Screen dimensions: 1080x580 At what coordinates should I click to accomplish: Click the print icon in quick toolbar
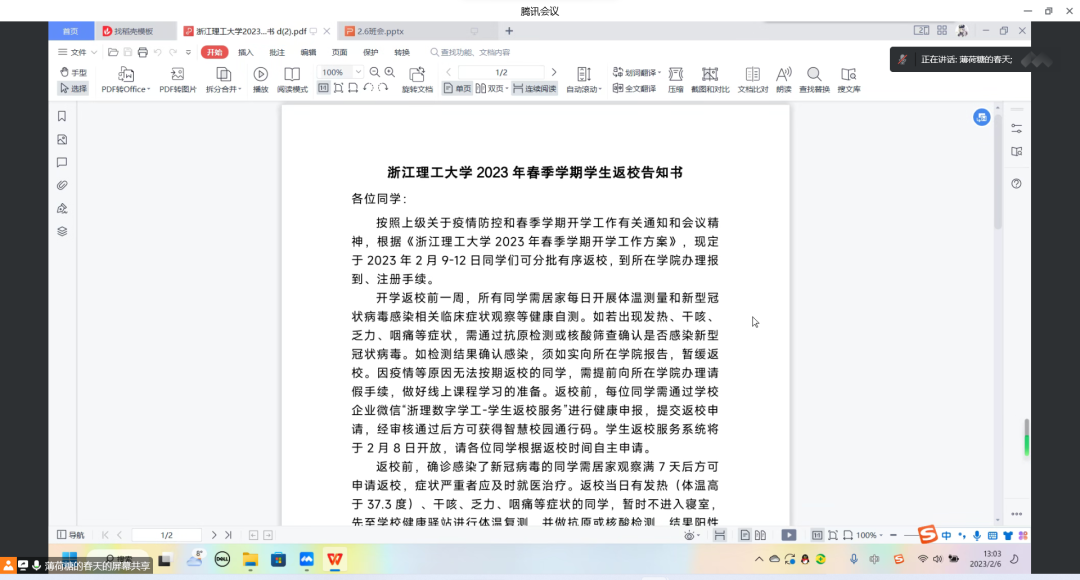tap(143, 52)
